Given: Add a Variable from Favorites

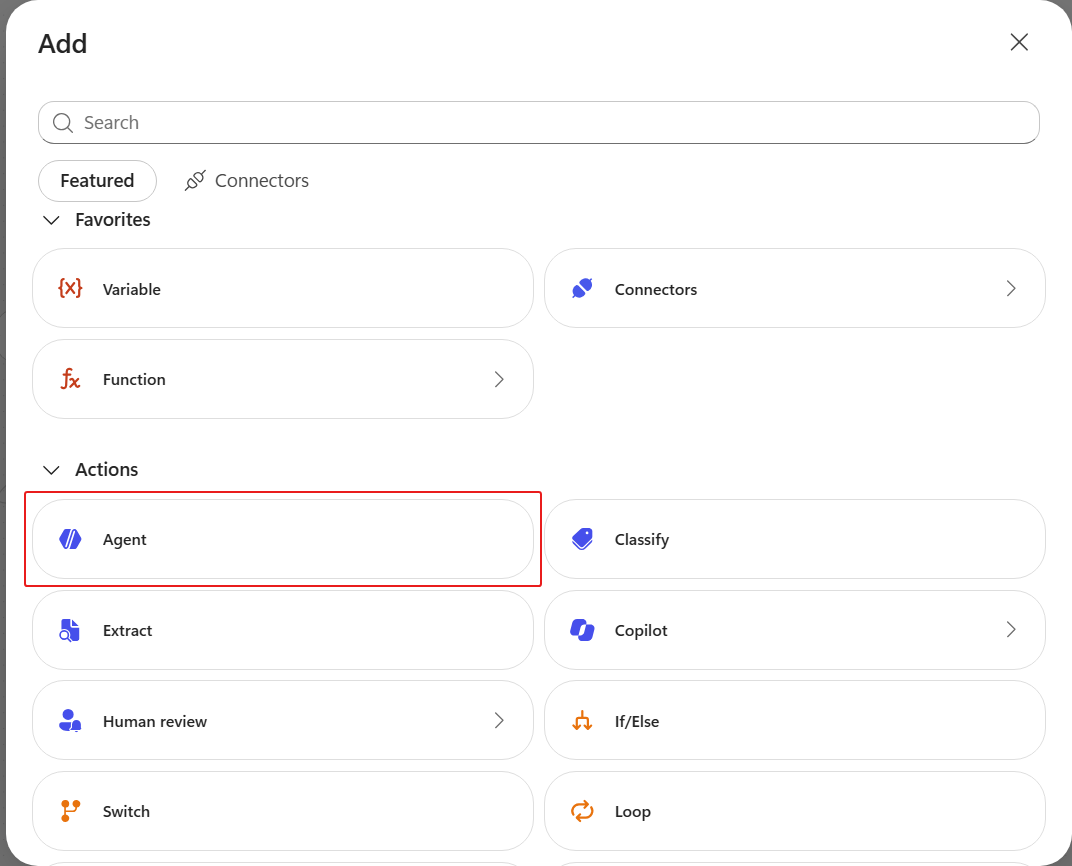Looking at the screenshot, I should coord(283,288).
